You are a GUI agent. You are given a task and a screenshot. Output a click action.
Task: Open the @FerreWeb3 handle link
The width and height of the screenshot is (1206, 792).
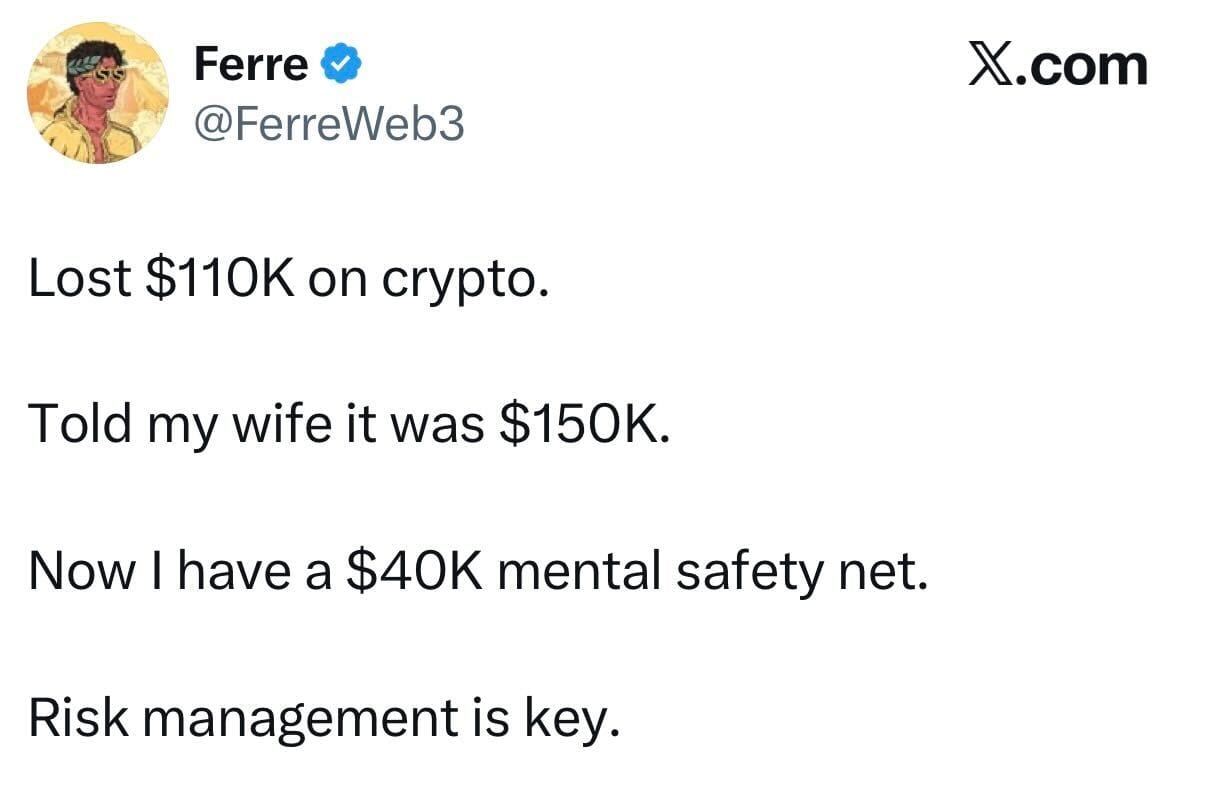point(329,124)
